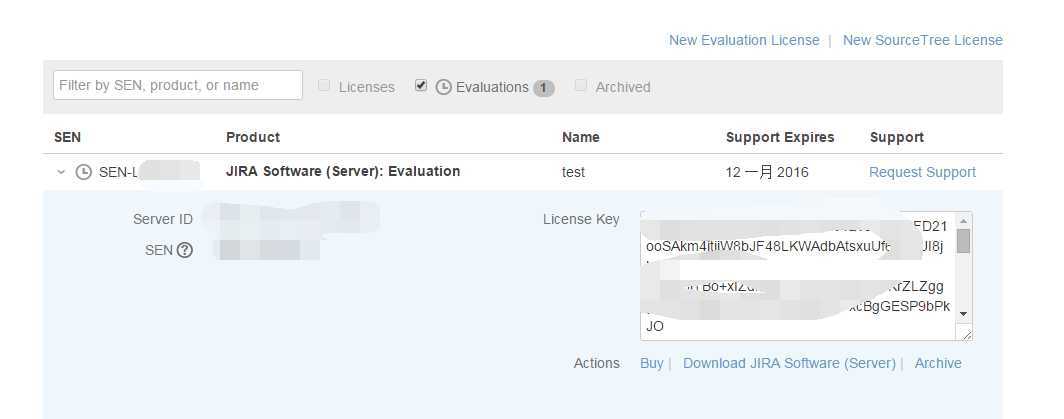Click License Key scrollbar down arrow
Image resolution: width=1064 pixels, height=419 pixels.
[x=964, y=314]
